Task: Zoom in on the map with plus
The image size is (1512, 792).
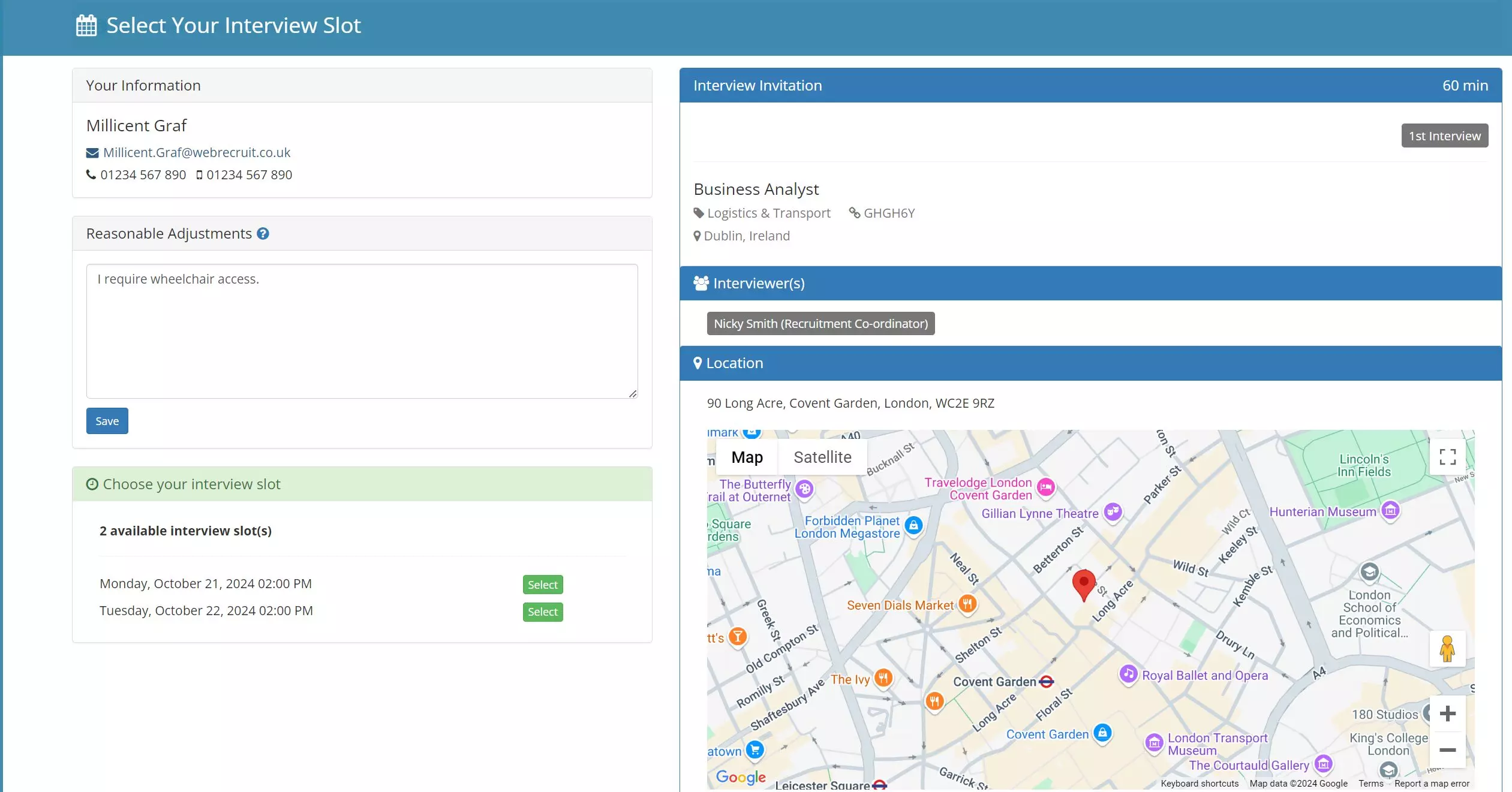Action: (x=1447, y=713)
